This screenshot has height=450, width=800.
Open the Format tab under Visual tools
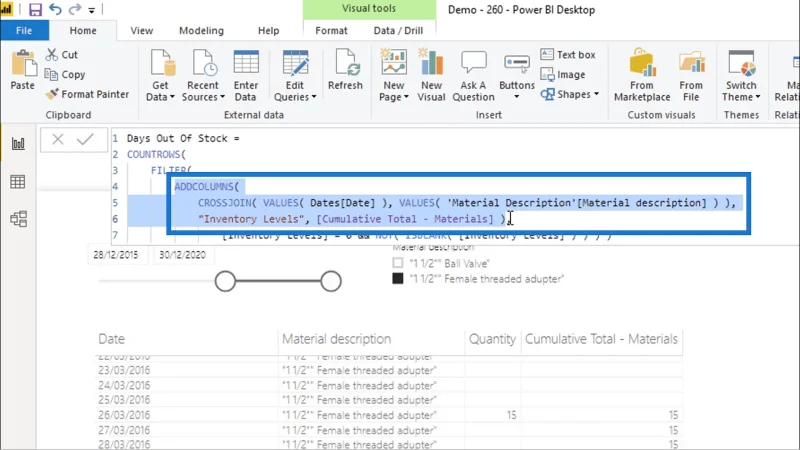click(x=331, y=31)
